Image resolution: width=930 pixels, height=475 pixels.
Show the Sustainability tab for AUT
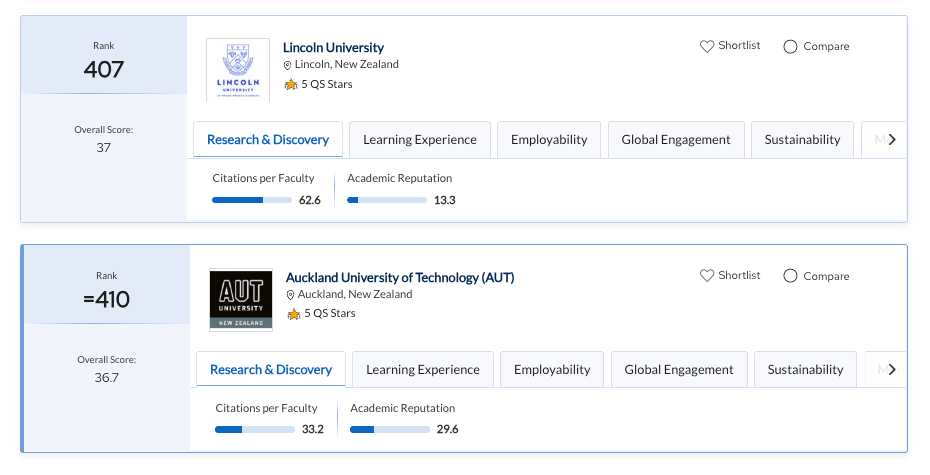[805, 370]
